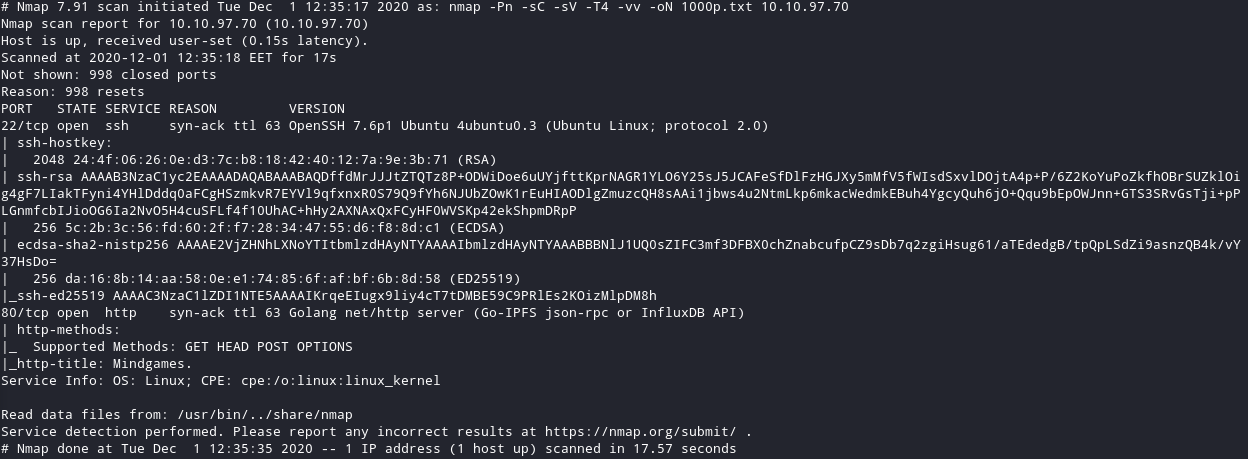Click the http-methods: label
The width and height of the screenshot is (1248, 459).
click(x=65, y=330)
